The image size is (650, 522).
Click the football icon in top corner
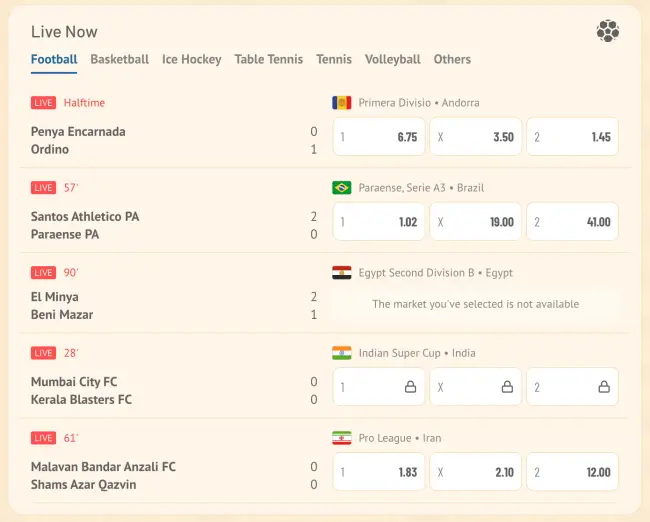coord(608,31)
